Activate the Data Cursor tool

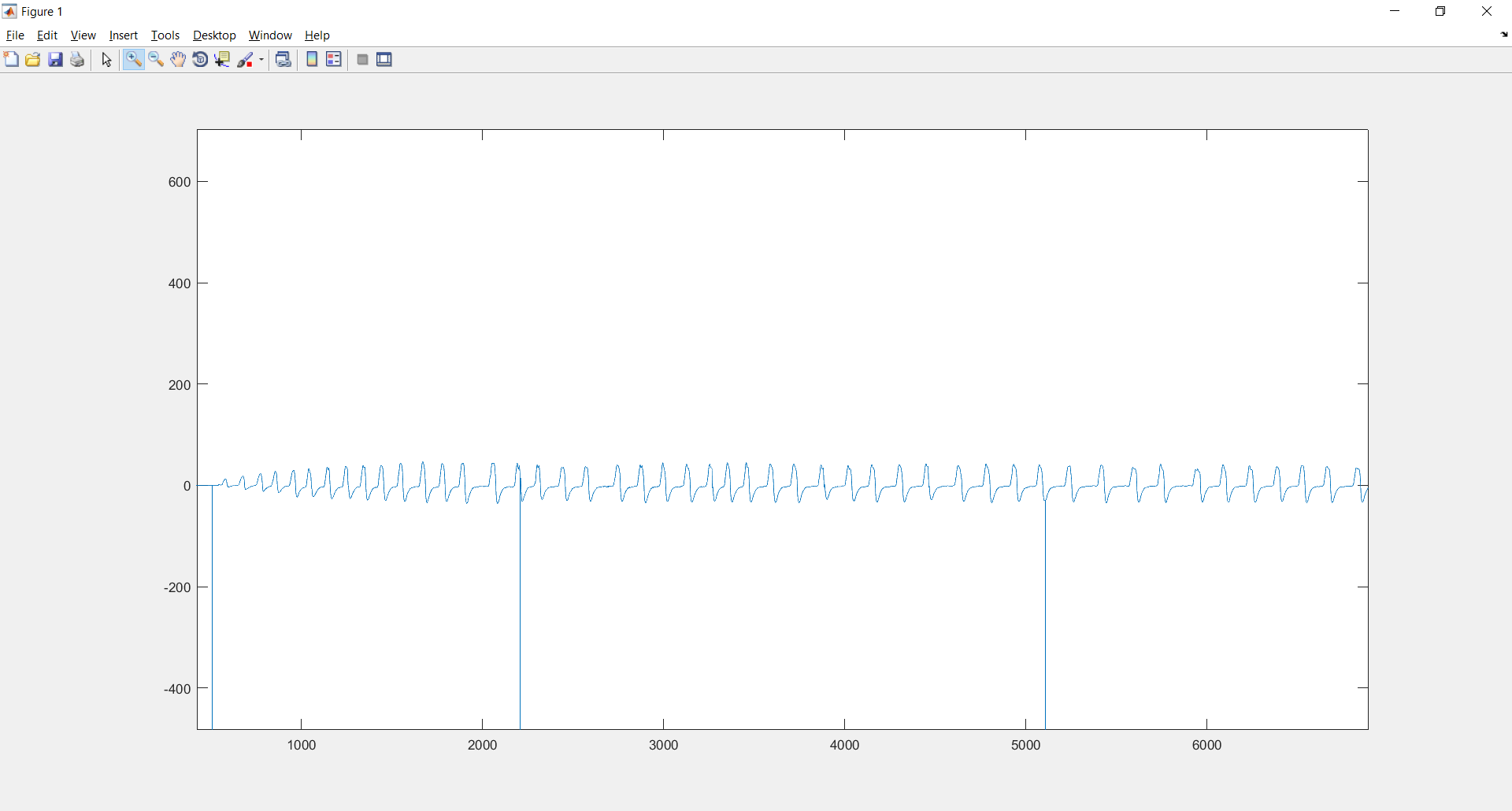coord(222,60)
